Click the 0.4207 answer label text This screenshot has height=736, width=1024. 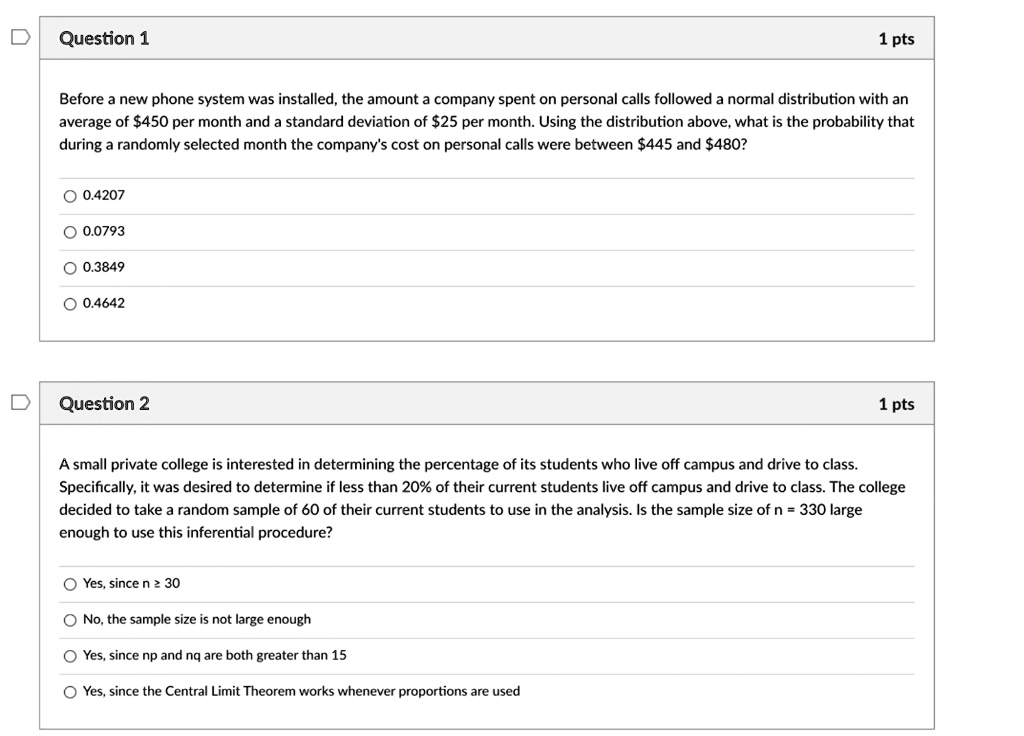point(104,195)
